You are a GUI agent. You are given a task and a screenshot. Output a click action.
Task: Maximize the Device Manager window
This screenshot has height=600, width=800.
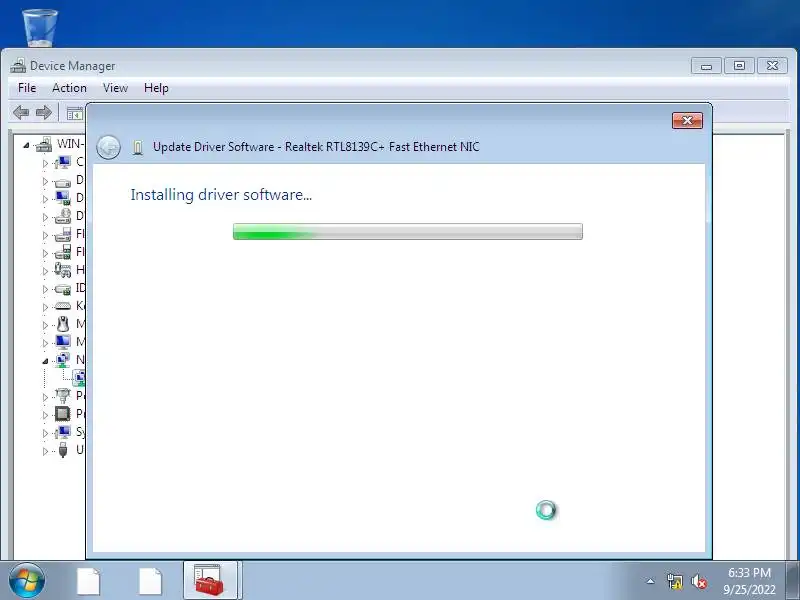pos(739,66)
